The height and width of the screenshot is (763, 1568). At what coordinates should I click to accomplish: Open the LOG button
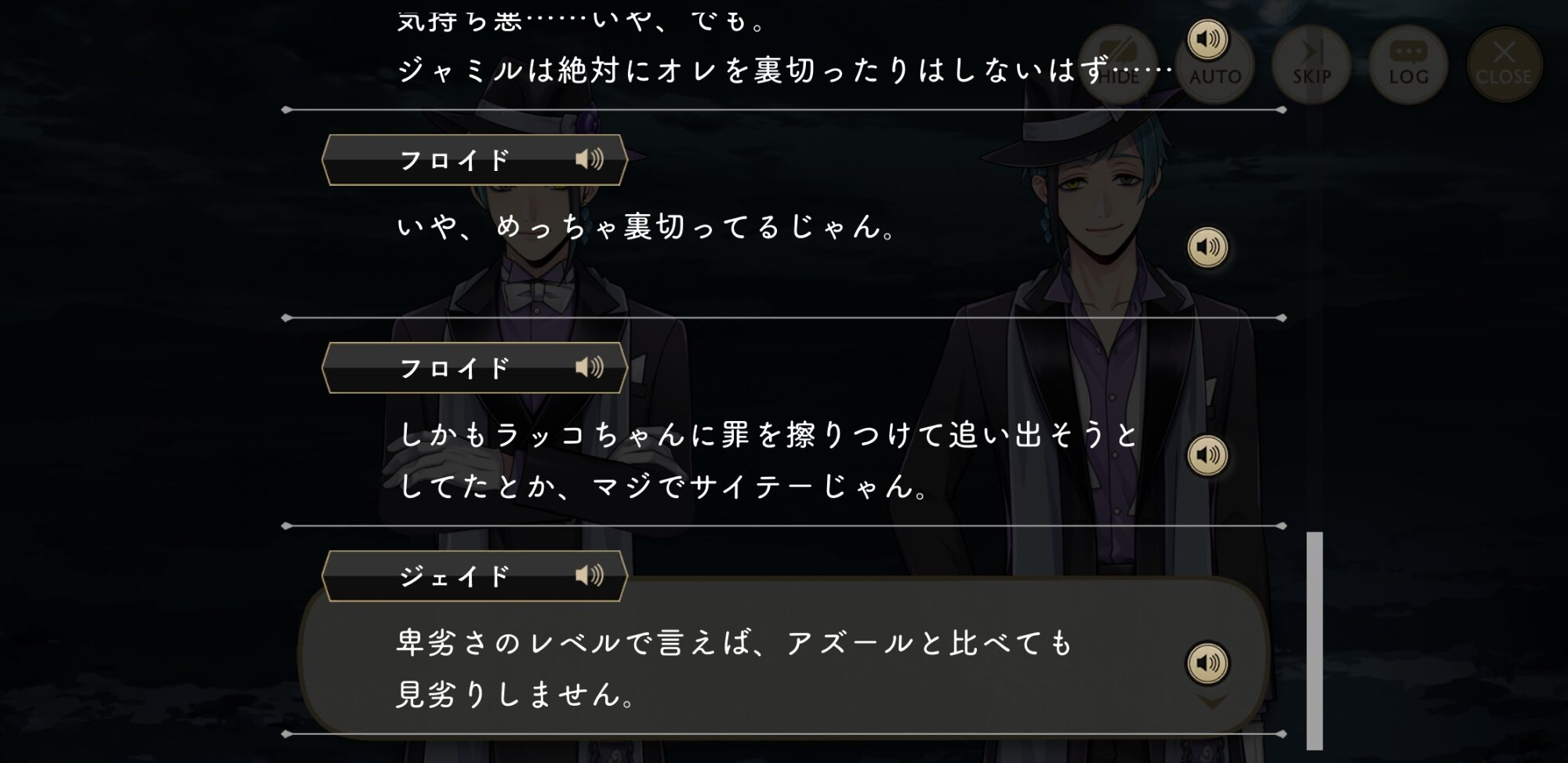point(1408,64)
